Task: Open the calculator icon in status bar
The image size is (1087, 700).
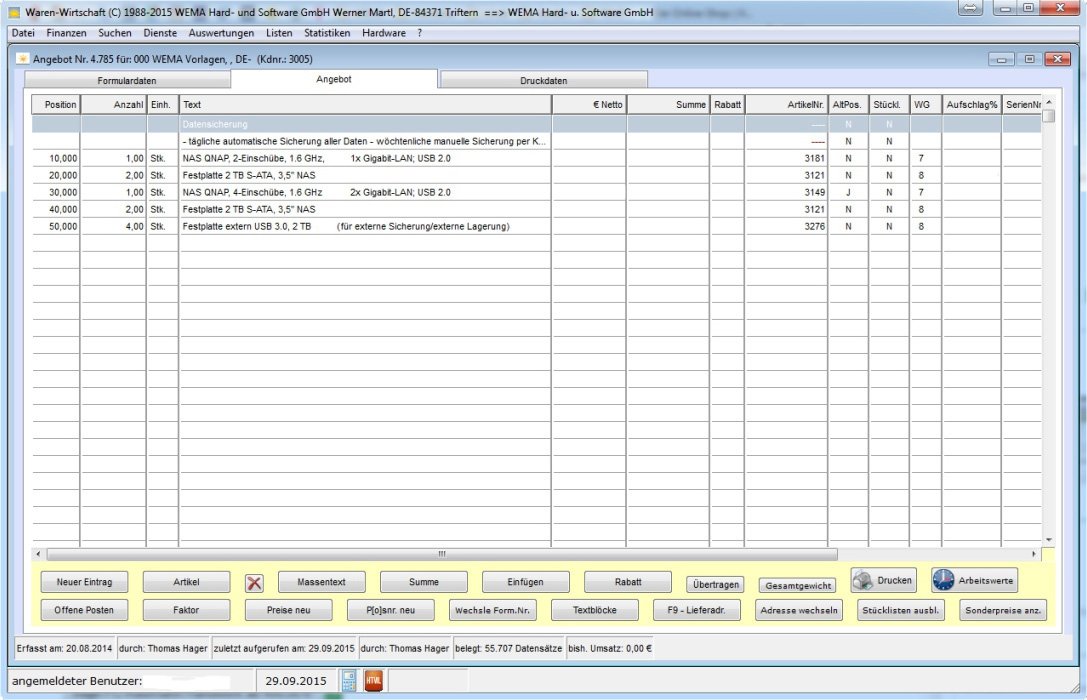Action: click(349, 681)
